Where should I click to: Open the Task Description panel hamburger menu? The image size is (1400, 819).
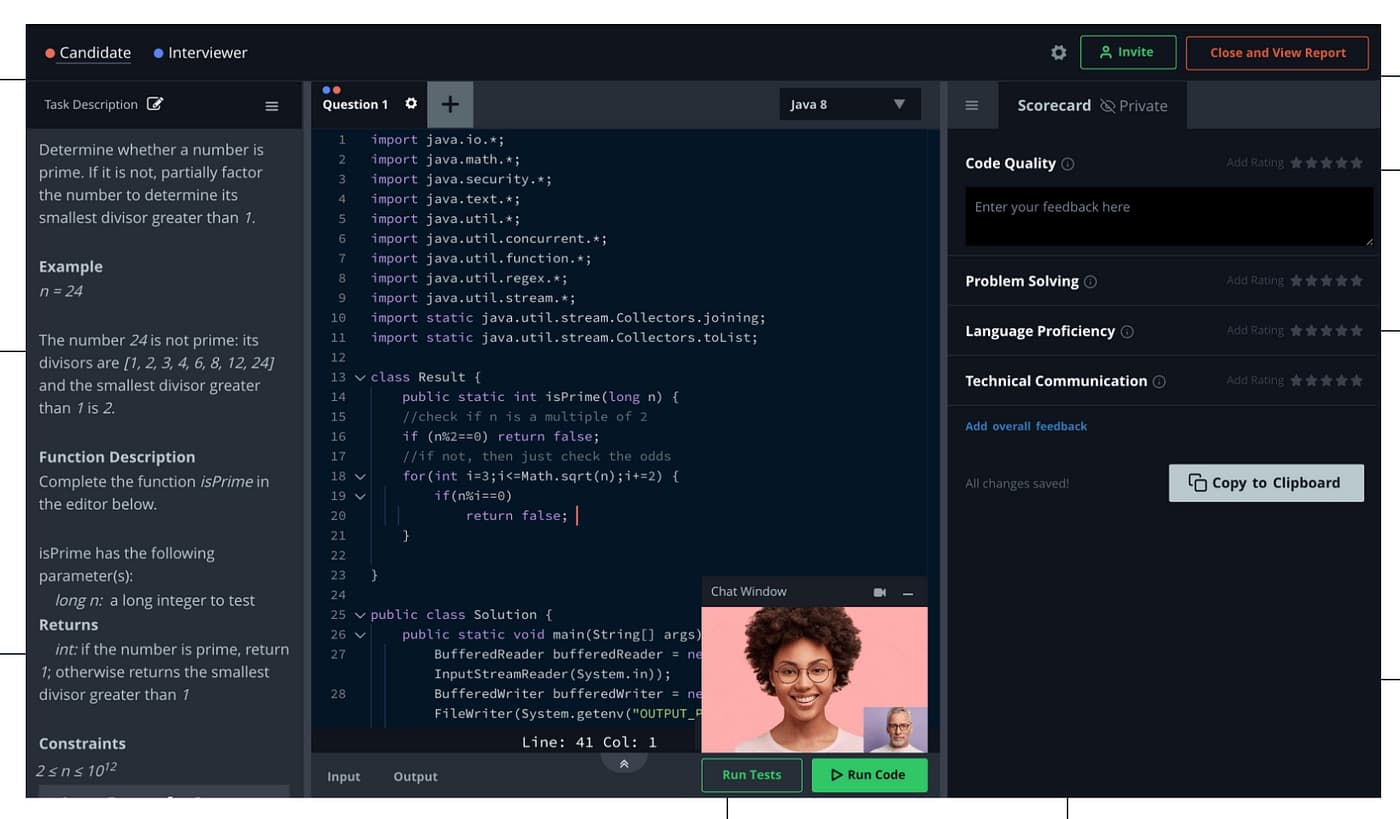click(x=271, y=105)
